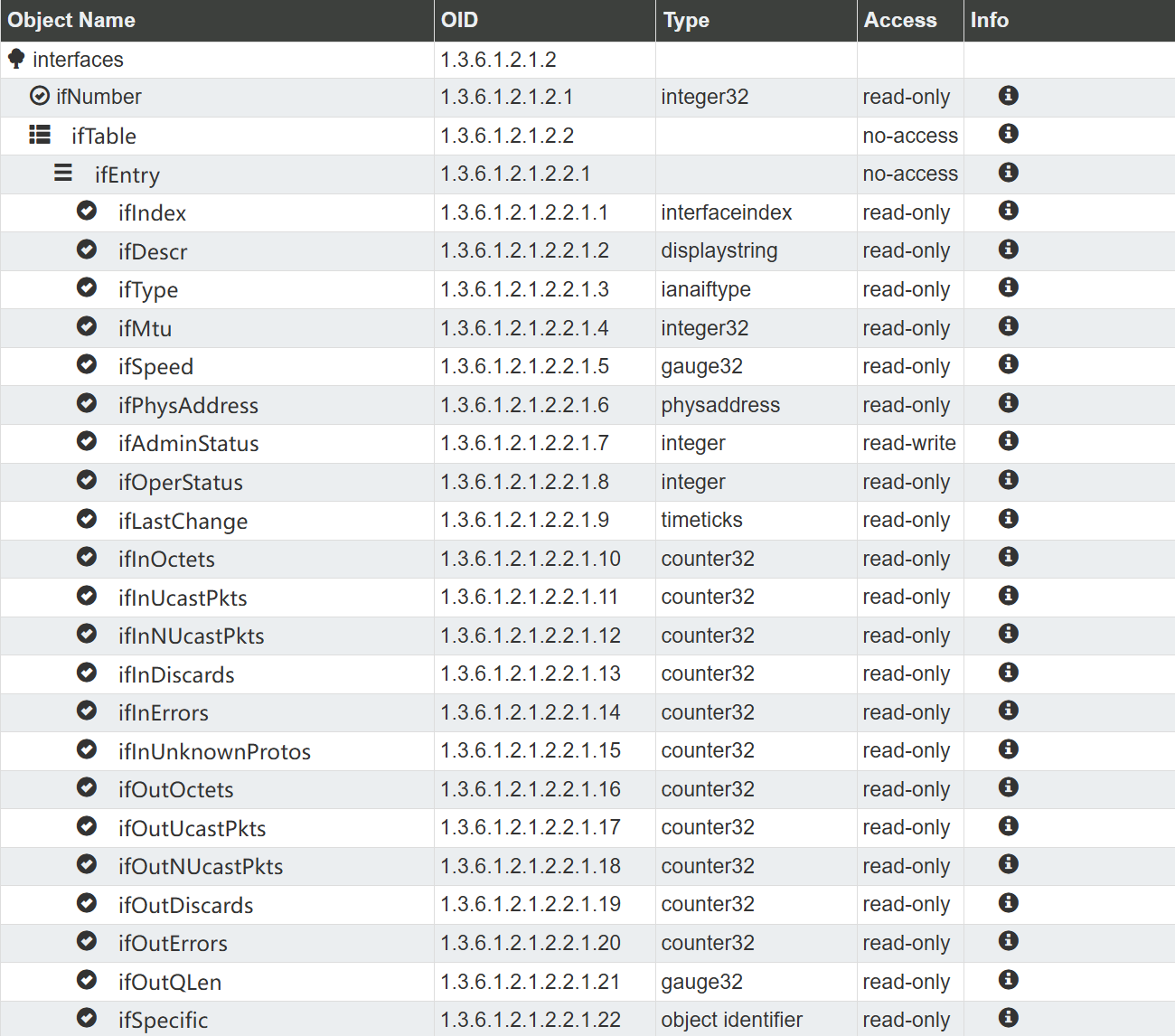Click info icon for ifSpecific row
Viewport: 1175px width, 1036px height.
pyautogui.click(x=1009, y=1018)
